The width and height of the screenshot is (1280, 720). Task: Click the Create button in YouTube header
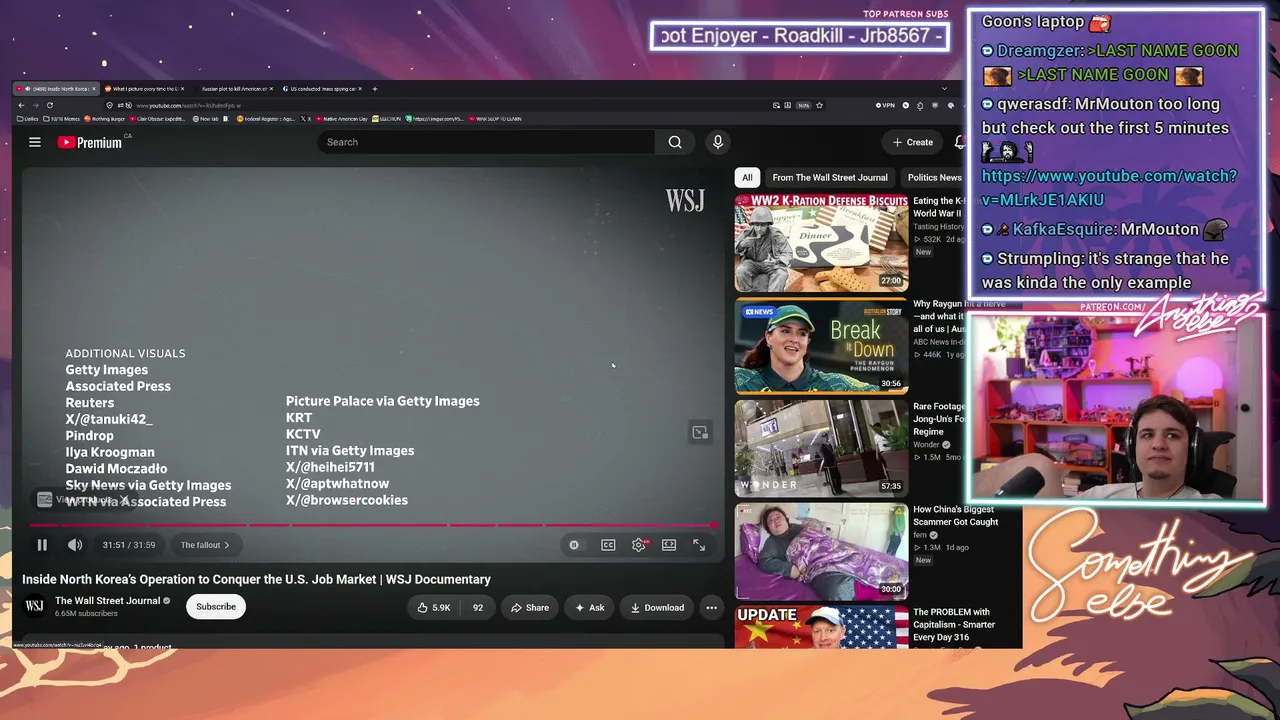pyautogui.click(x=912, y=142)
